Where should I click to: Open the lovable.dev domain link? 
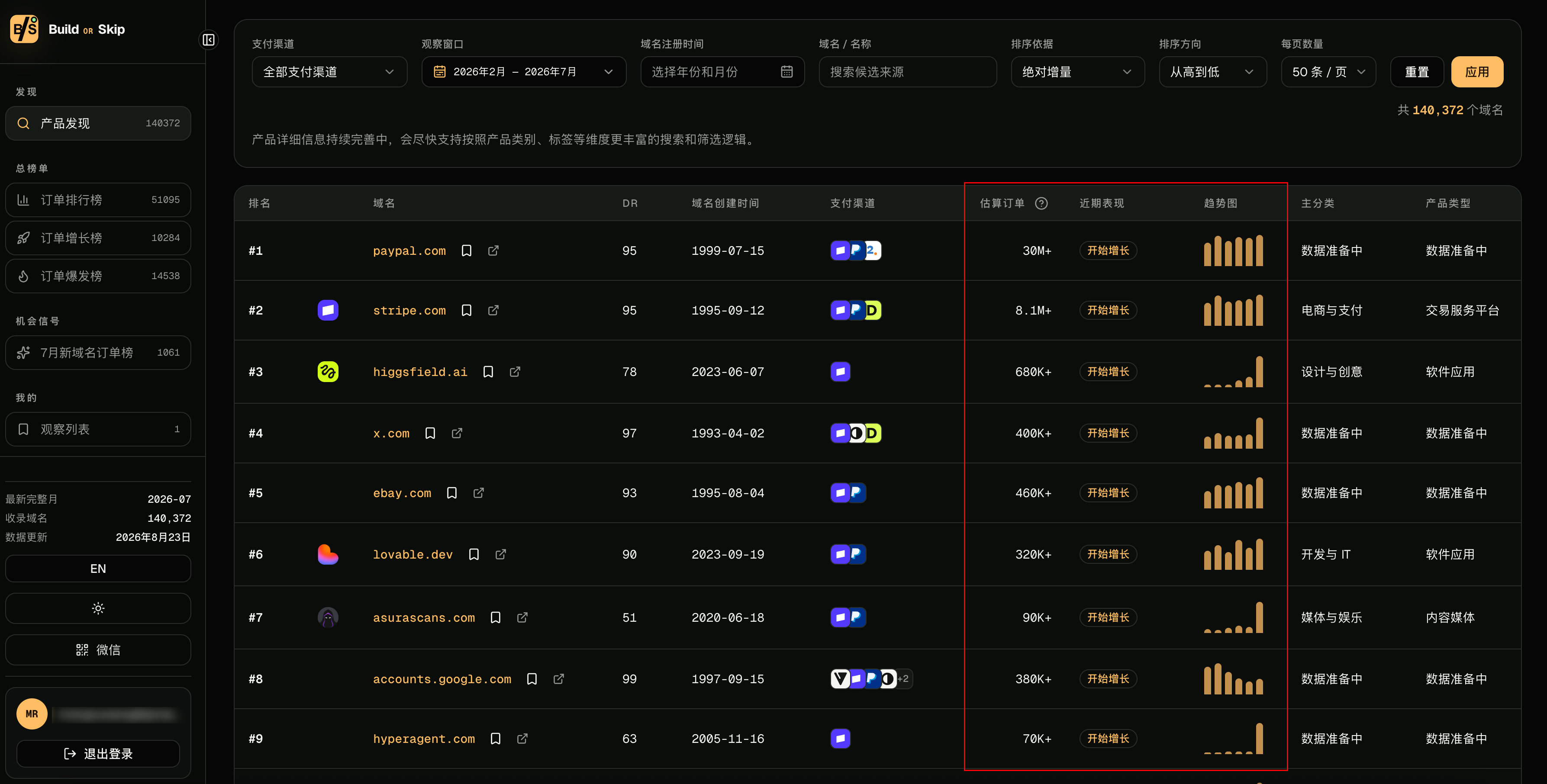[413, 555]
